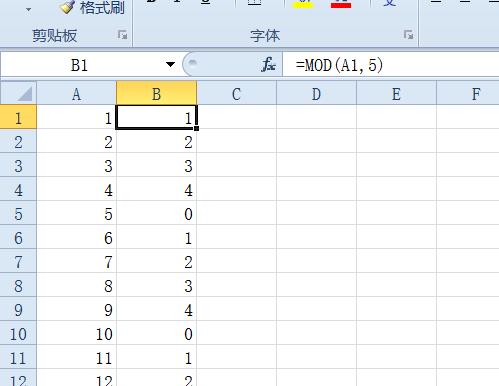Select row 9 header
Image resolution: width=499 pixels, height=386 pixels.
[x=18, y=309]
